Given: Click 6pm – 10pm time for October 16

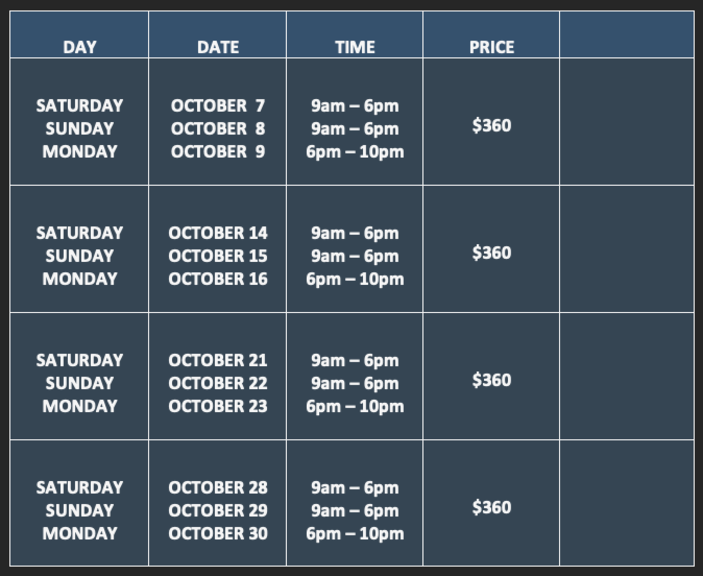Looking at the screenshot, I should point(355,279).
